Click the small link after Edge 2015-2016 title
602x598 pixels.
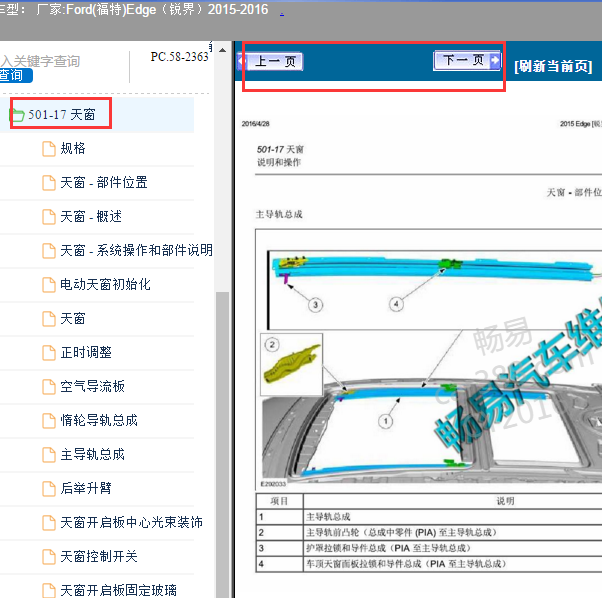[282, 13]
